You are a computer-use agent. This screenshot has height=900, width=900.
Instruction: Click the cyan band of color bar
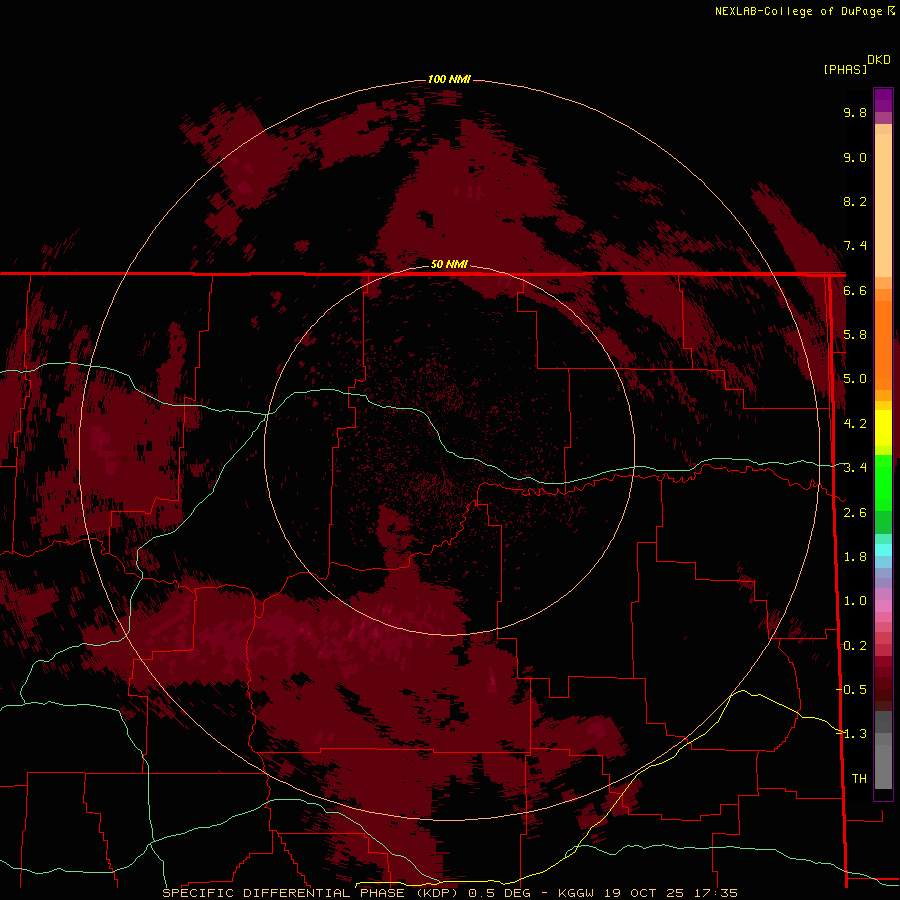pos(883,550)
